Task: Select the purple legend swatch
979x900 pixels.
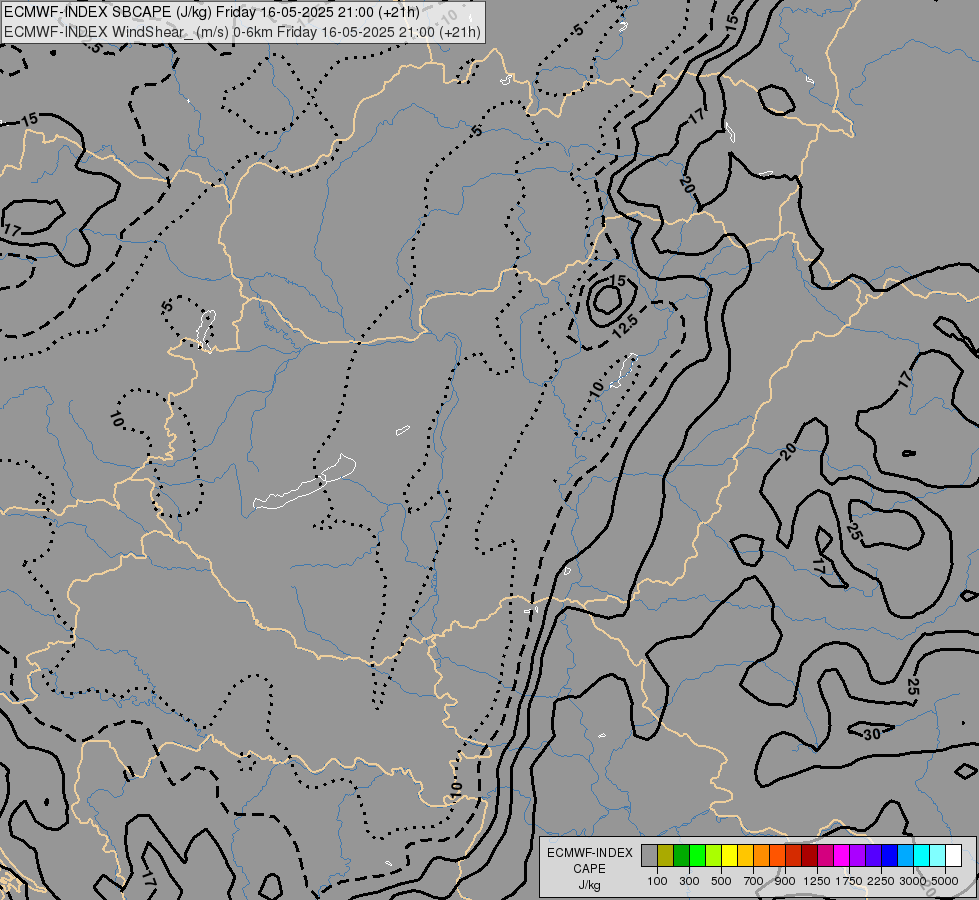Action: (858, 855)
